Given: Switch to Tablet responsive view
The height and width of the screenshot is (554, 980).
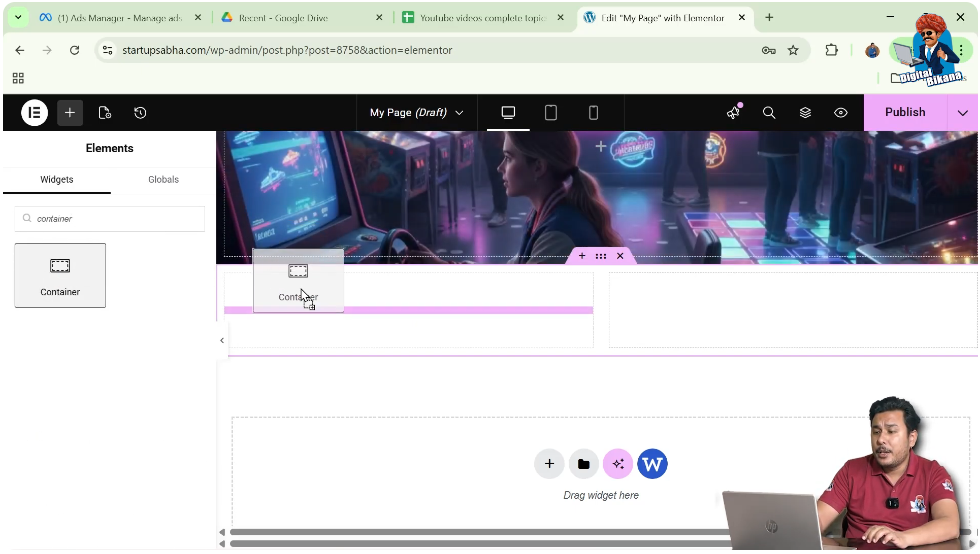Looking at the screenshot, I should [x=551, y=113].
